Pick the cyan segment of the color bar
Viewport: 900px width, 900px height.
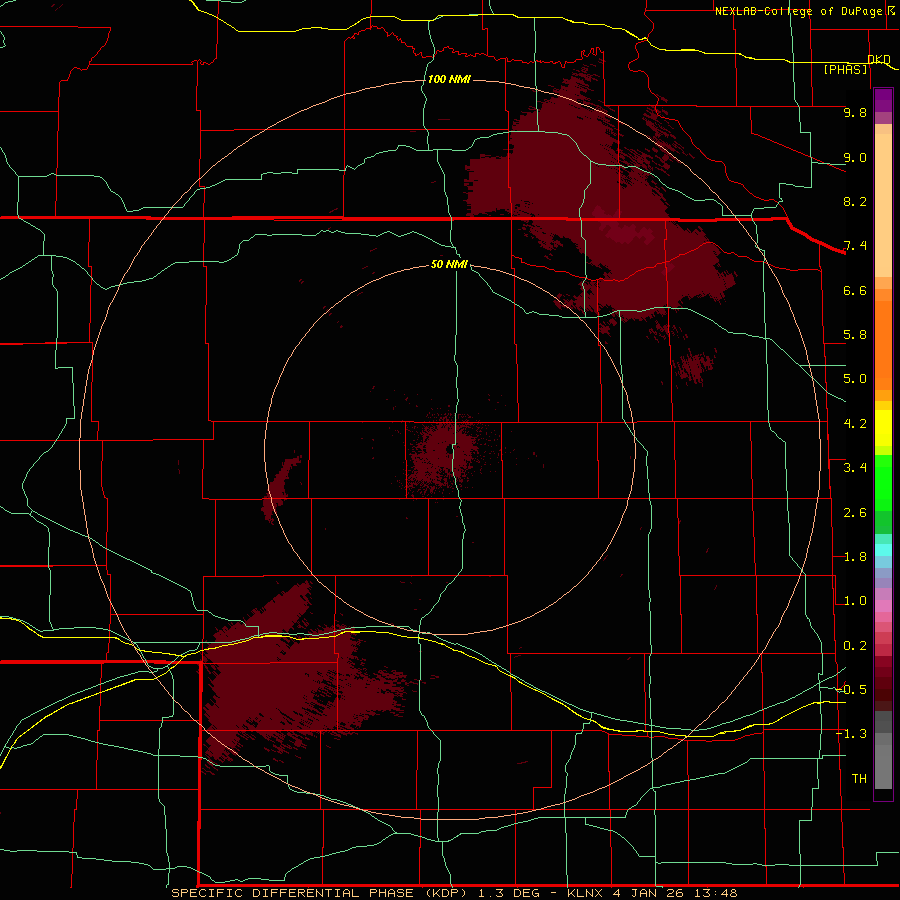click(x=883, y=550)
